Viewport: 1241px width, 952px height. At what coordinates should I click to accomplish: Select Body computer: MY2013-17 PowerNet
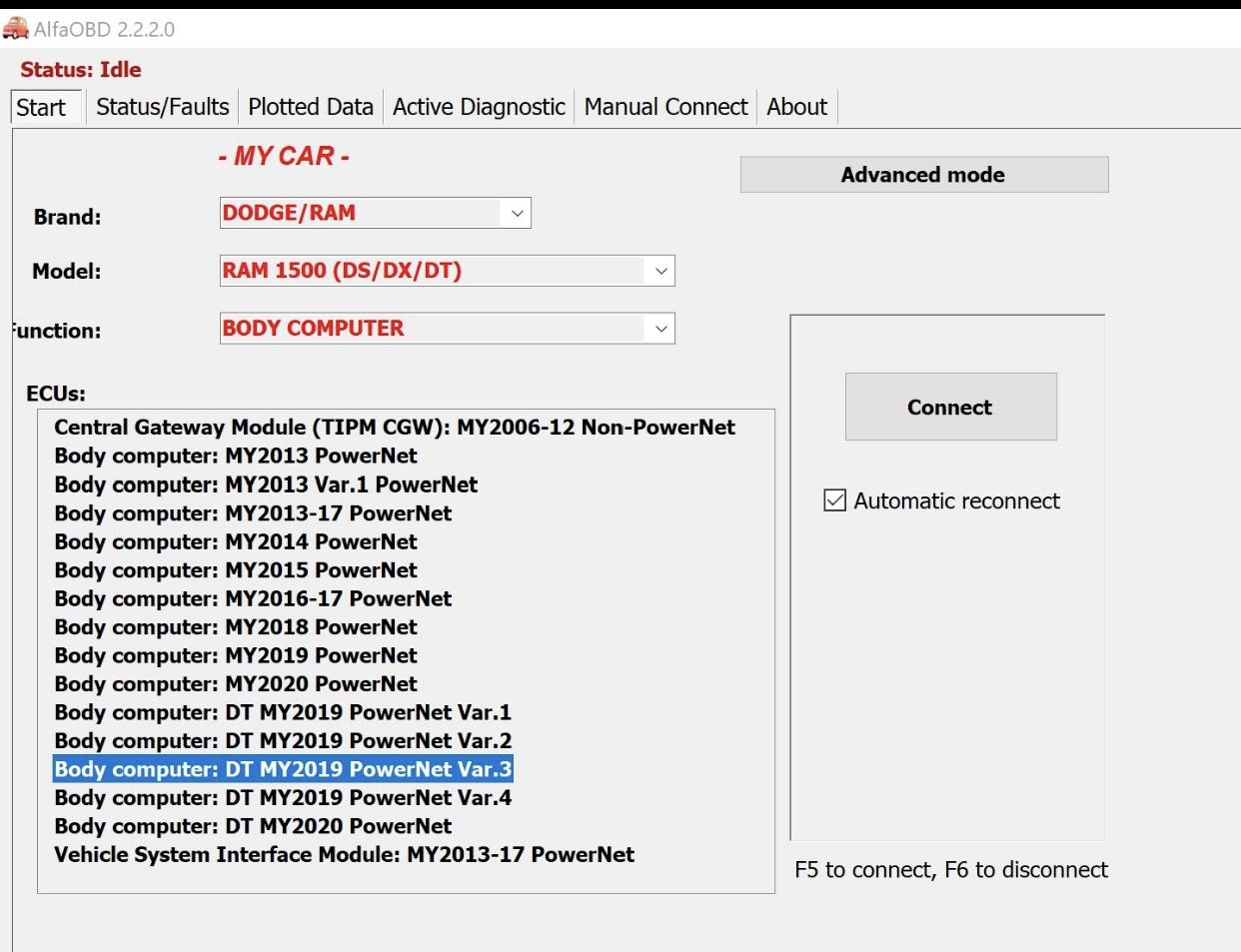tap(253, 513)
